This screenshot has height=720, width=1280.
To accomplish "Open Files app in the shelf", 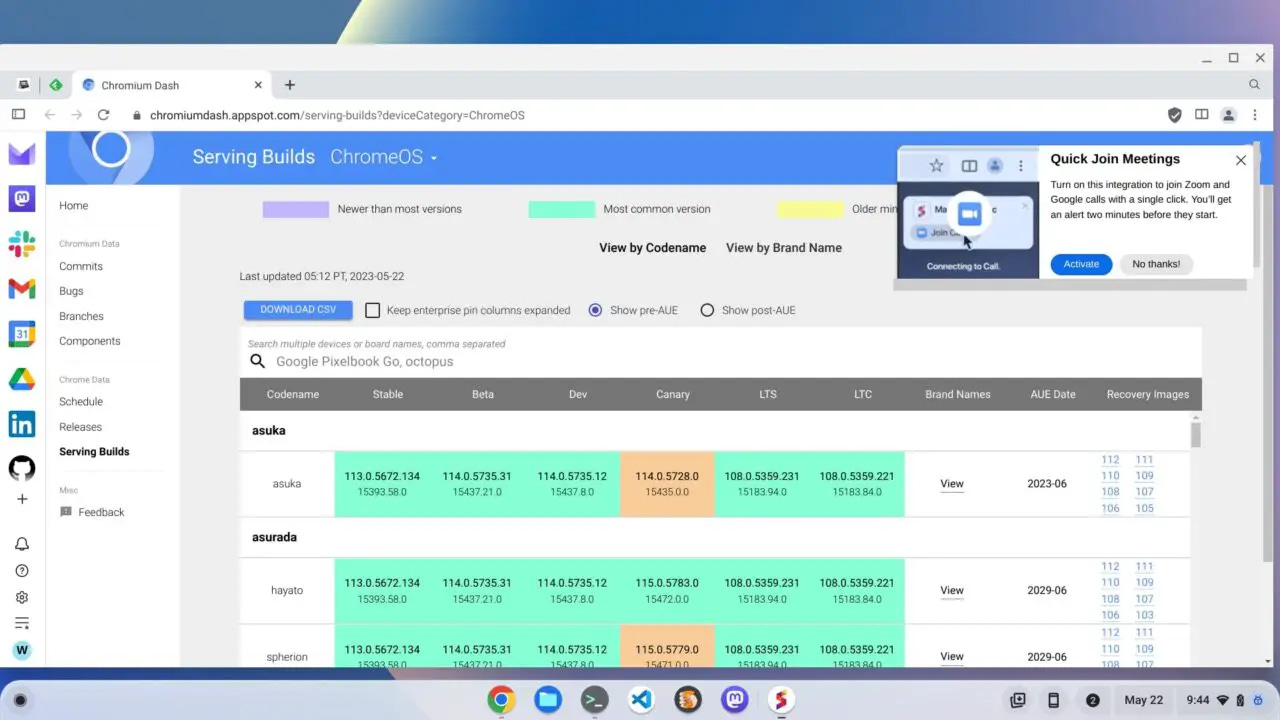I will [x=548, y=699].
